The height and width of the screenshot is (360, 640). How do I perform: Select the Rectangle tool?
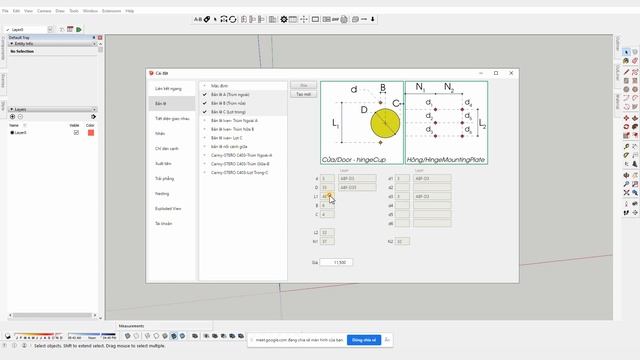tap(627, 81)
